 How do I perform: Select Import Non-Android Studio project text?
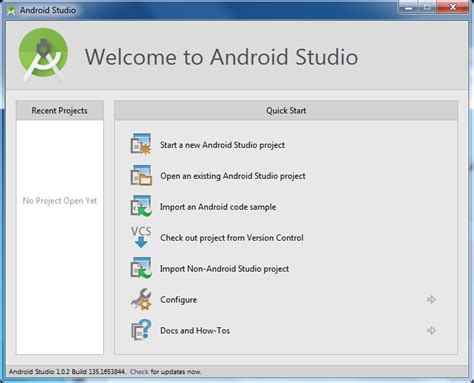coord(224,269)
